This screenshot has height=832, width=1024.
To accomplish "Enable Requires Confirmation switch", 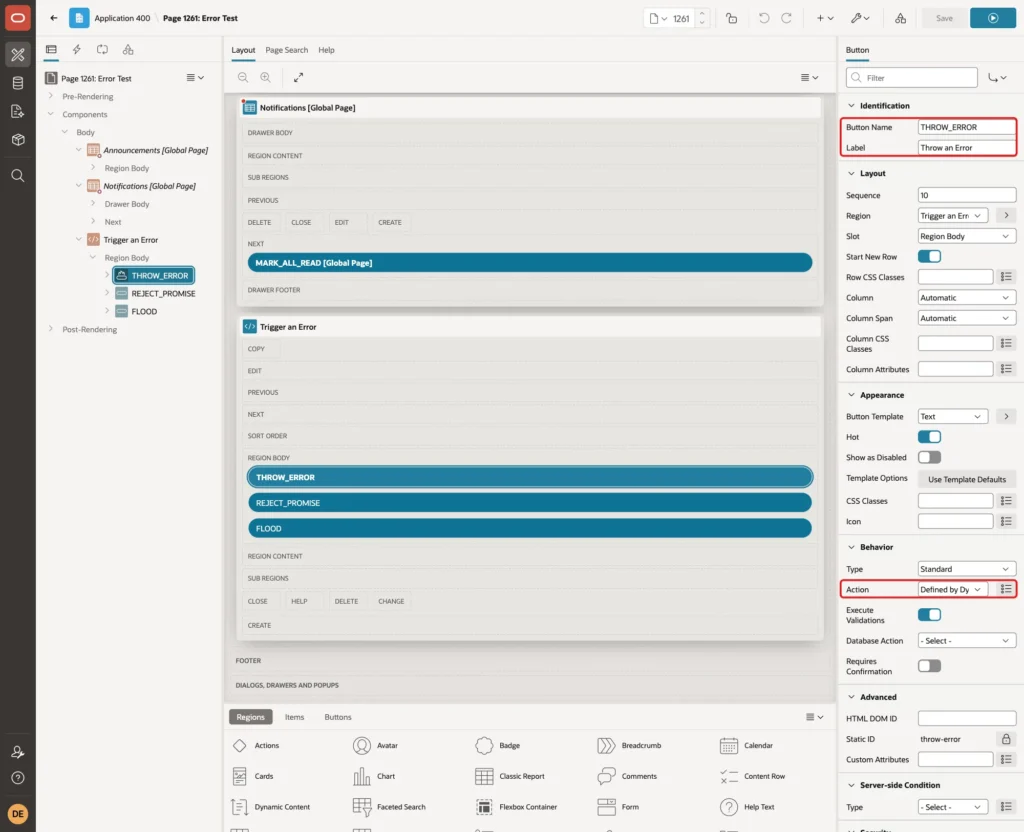I will click(929, 666).
